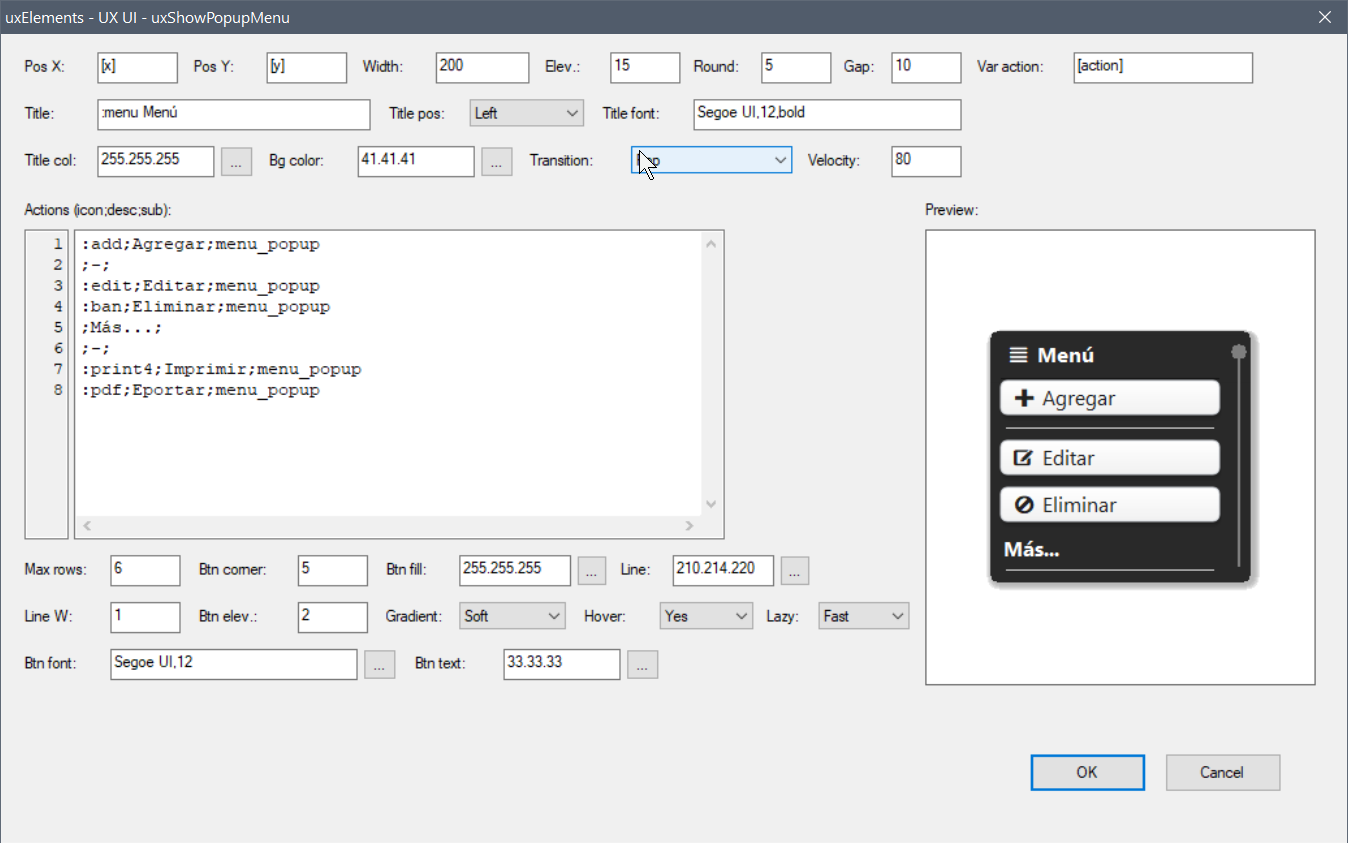Click the Pos X input field
Image resolution: width=1348 pixels, height=843 pixels.
click(138, 67)
